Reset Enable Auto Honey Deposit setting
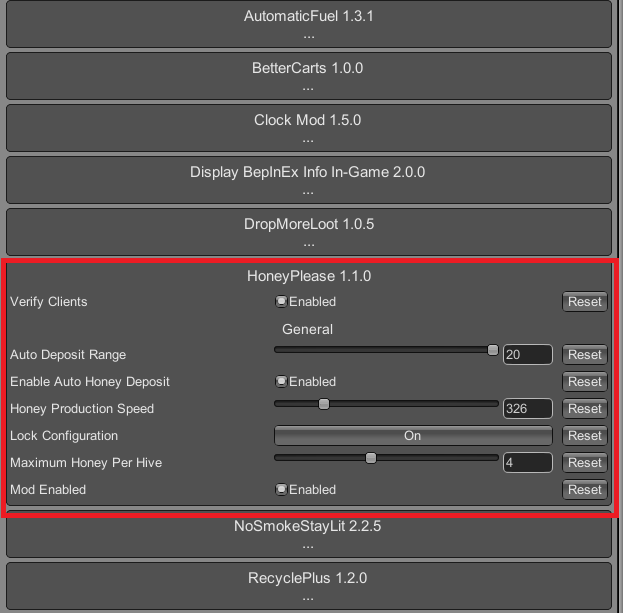This screenshot has height=613, width=623. [x=585, y=381]
